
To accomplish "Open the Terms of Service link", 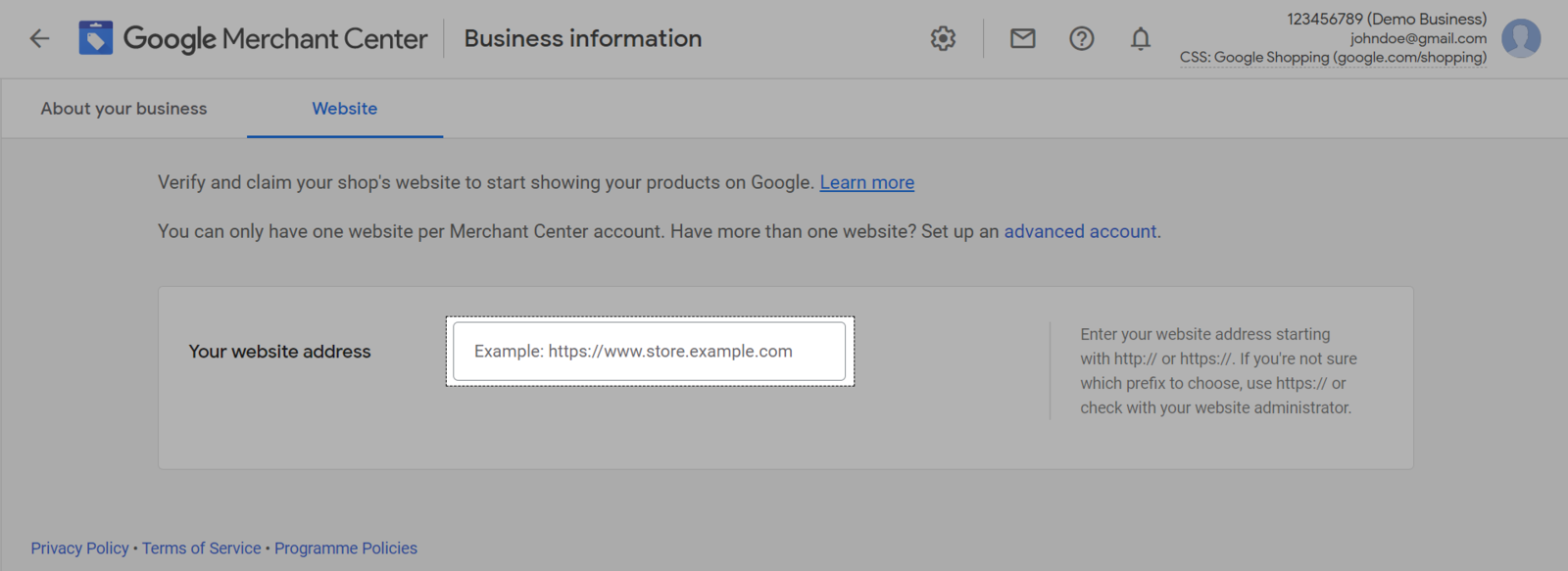I will [201, 548].
